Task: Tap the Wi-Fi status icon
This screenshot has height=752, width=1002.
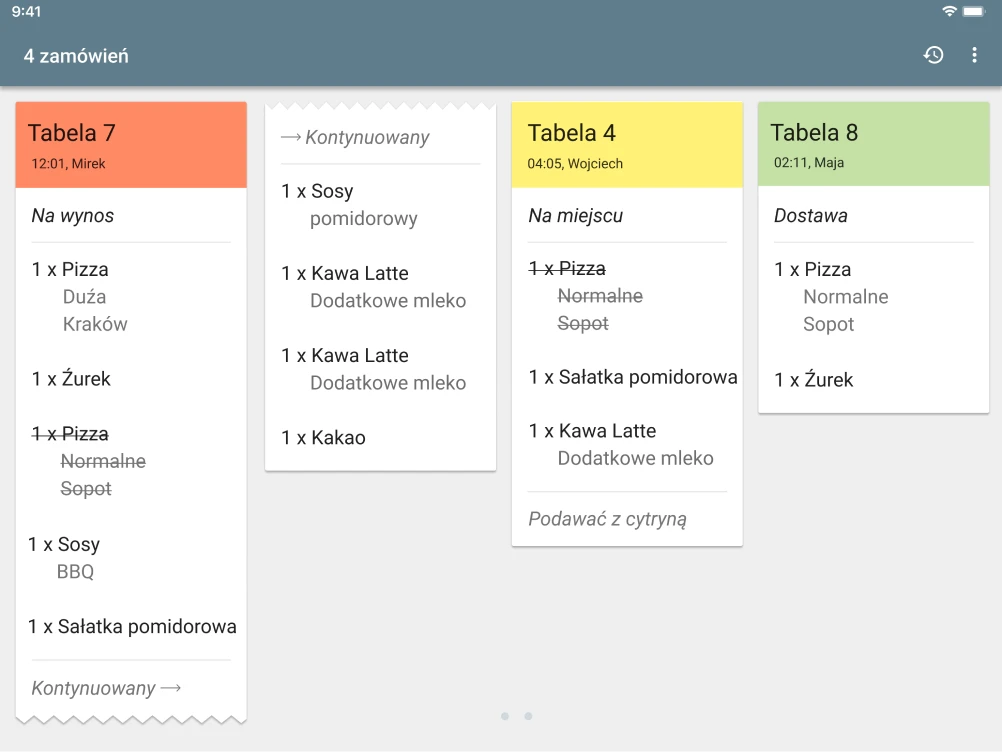Action: (949, 11)
